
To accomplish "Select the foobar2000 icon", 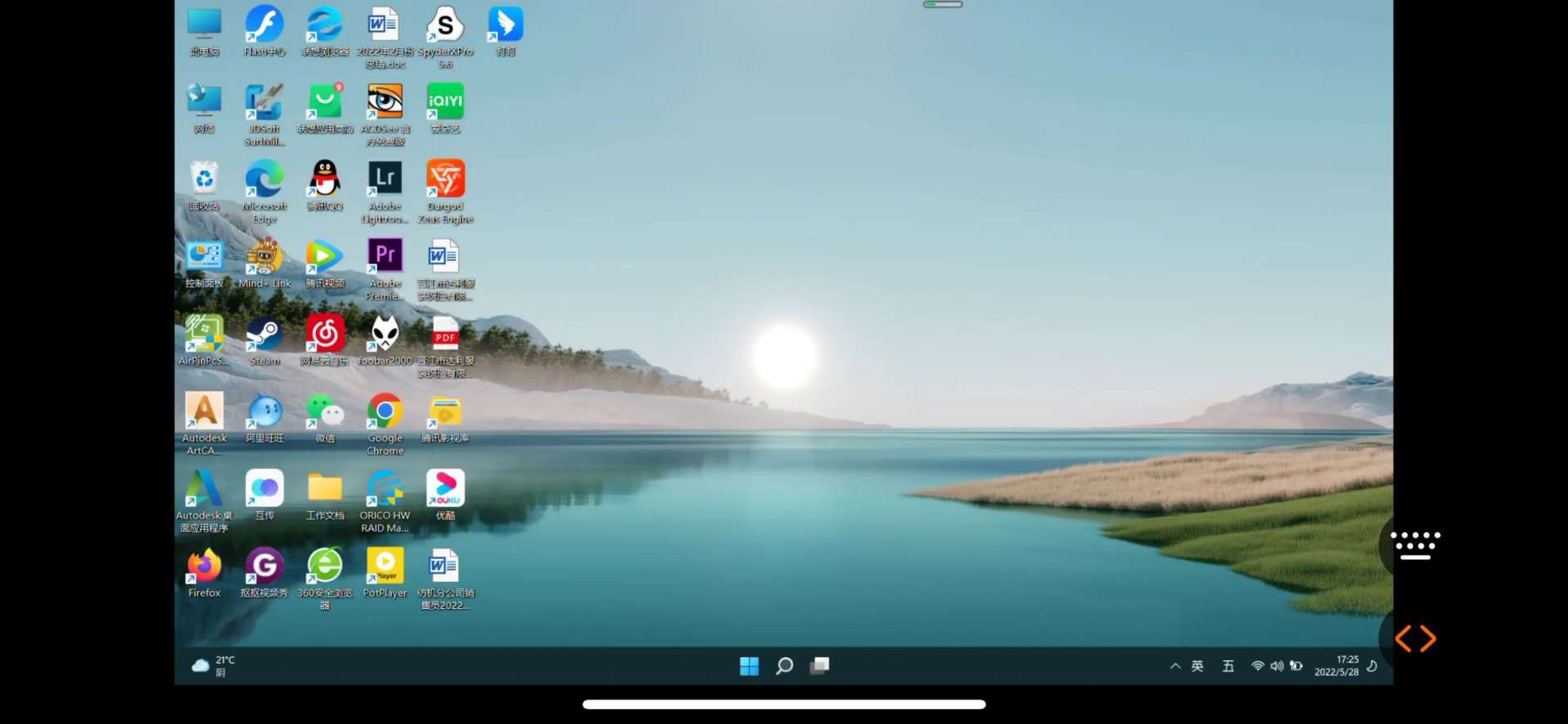I will (385, 335).
